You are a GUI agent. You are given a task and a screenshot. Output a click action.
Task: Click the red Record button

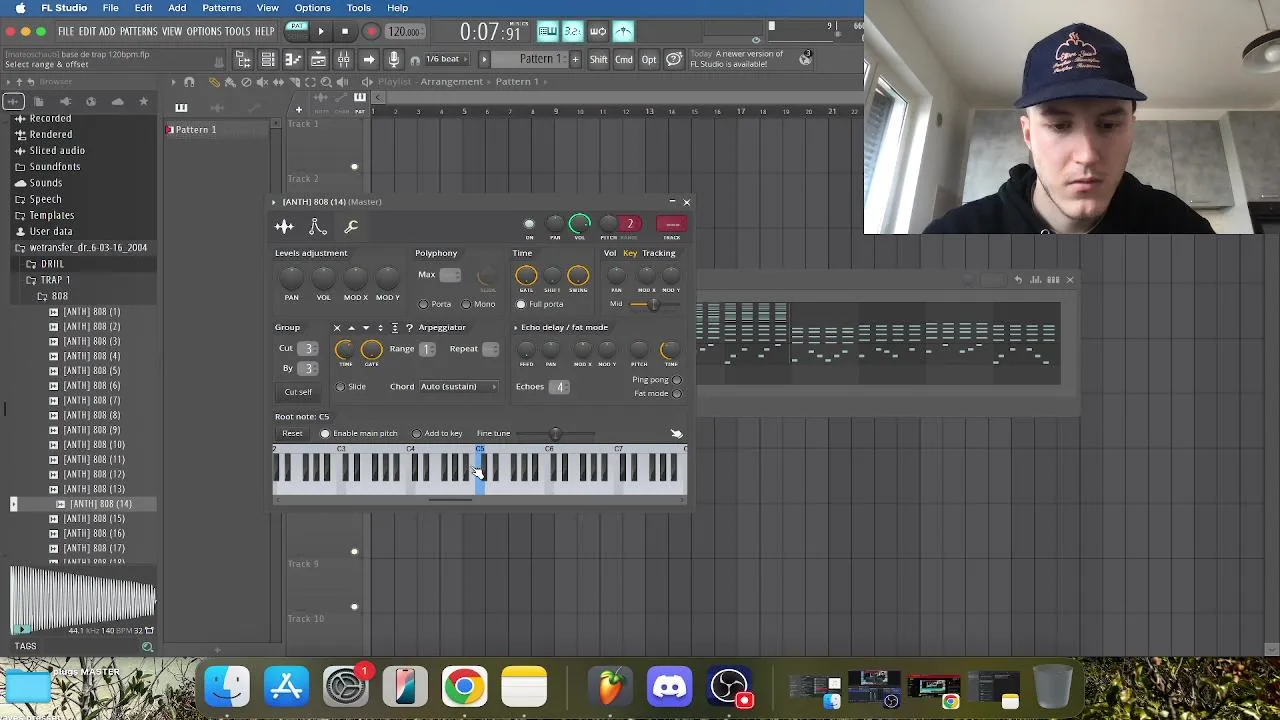pos(370,32)
